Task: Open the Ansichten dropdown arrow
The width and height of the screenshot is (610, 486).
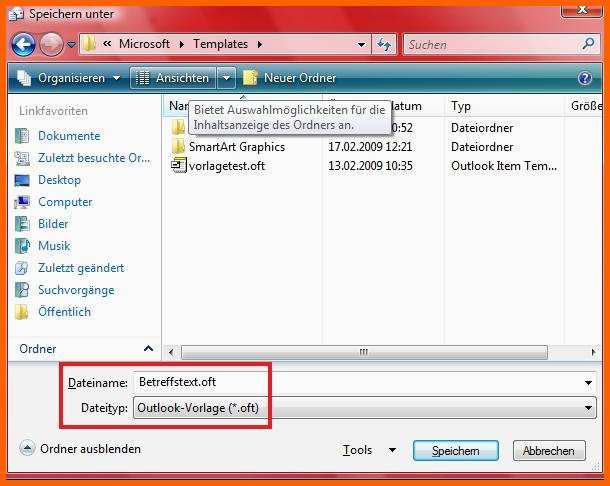Action: click(x=226, y=78)
